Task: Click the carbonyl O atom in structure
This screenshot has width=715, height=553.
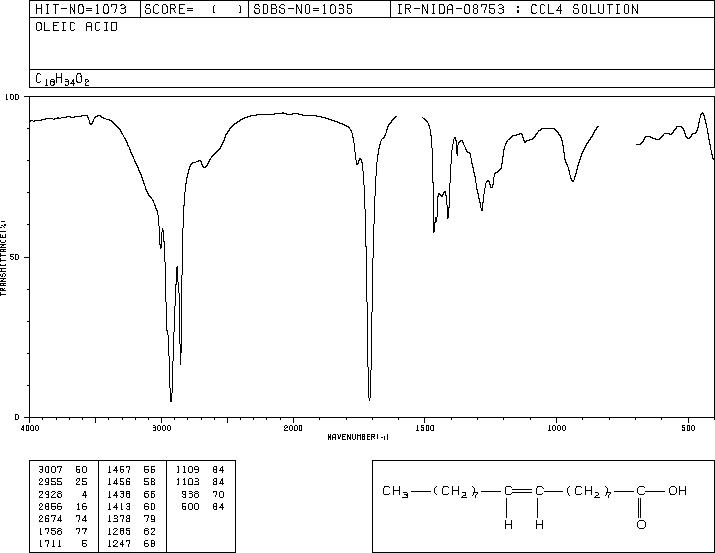Action: (641, 524)
